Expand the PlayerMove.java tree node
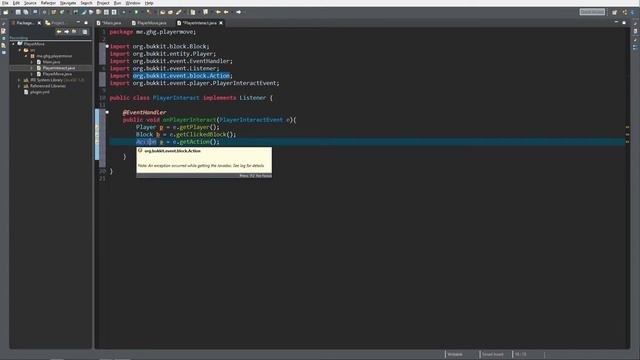This screenshot has height=360, width=640. click(32, 74)
